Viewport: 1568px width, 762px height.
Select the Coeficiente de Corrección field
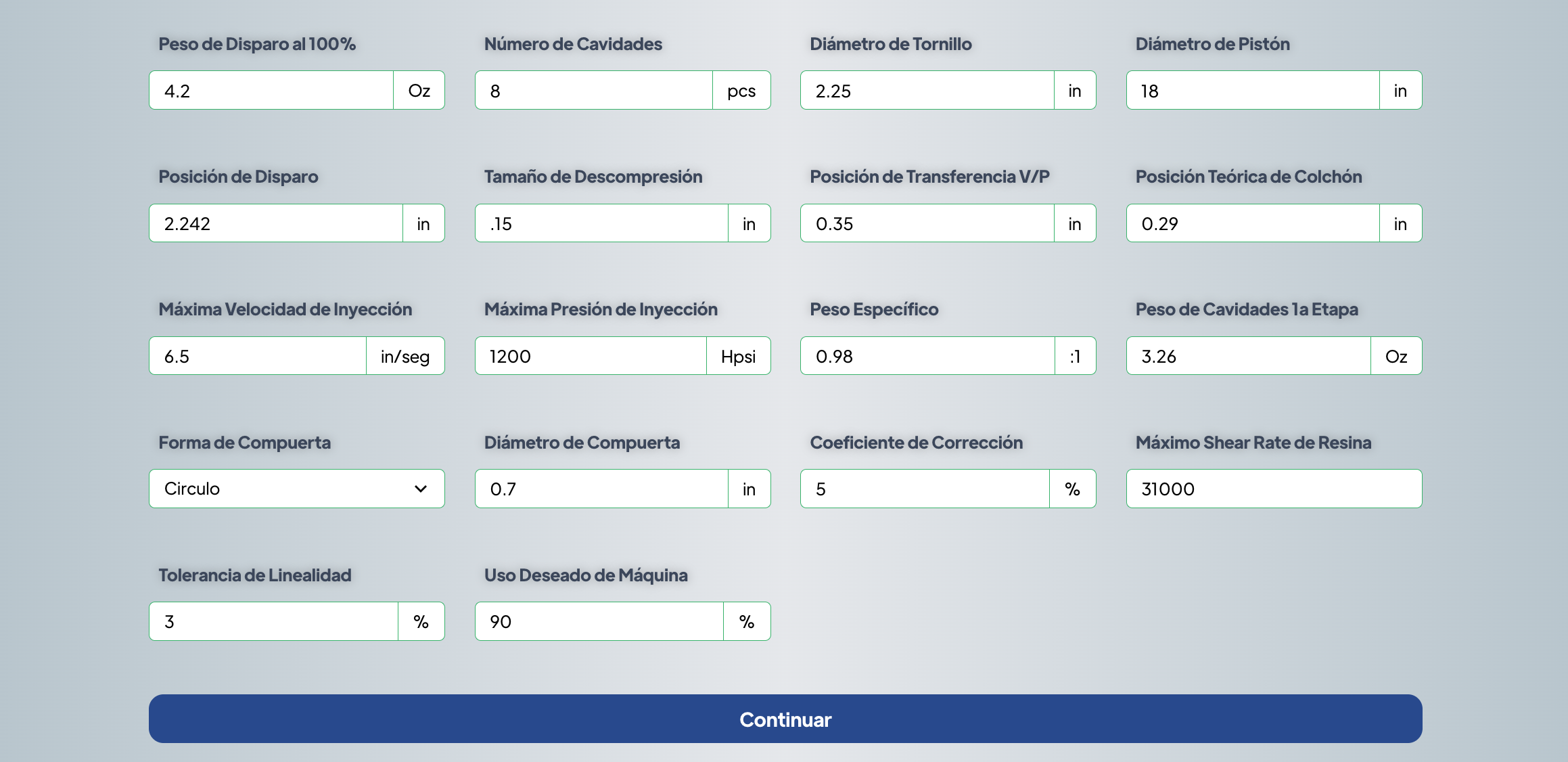[x=925, y=489]
